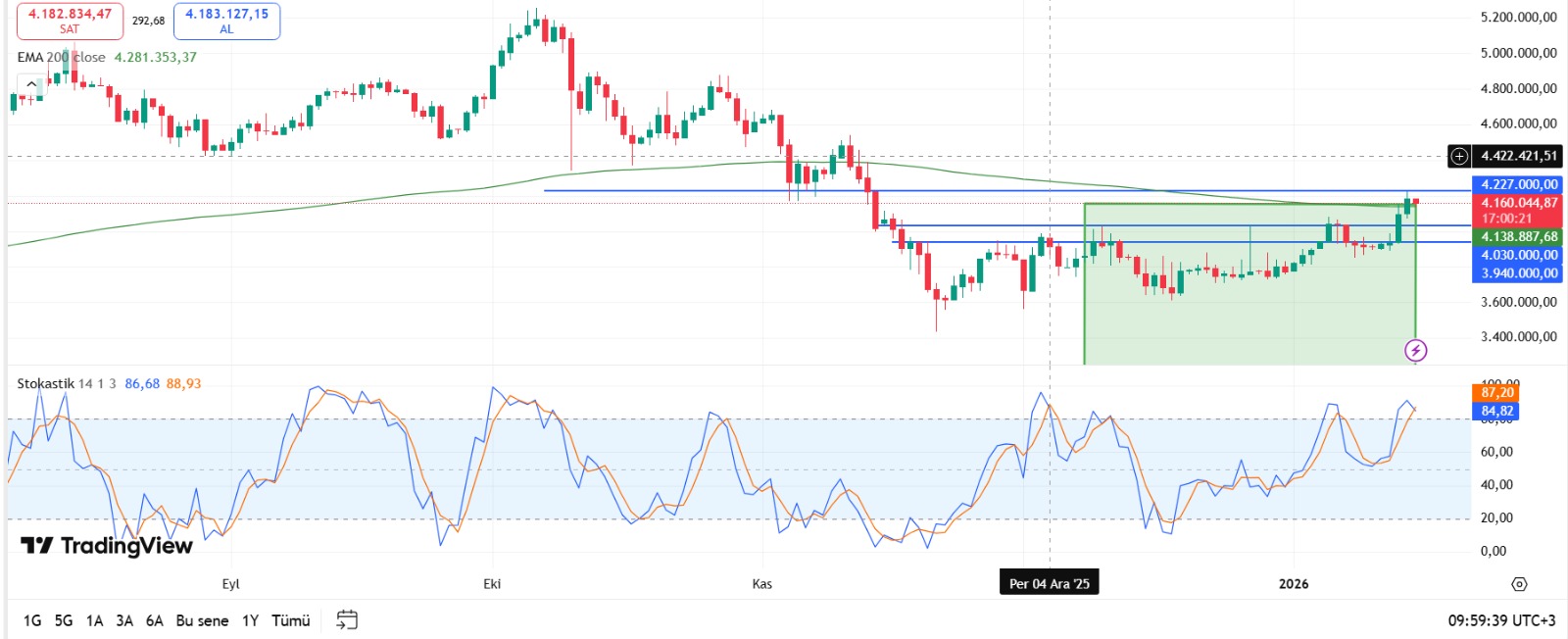Screen dimensions: 1568x639
Task: Collapse the indicator legend with chevron arrow
Action: [31, 85]
